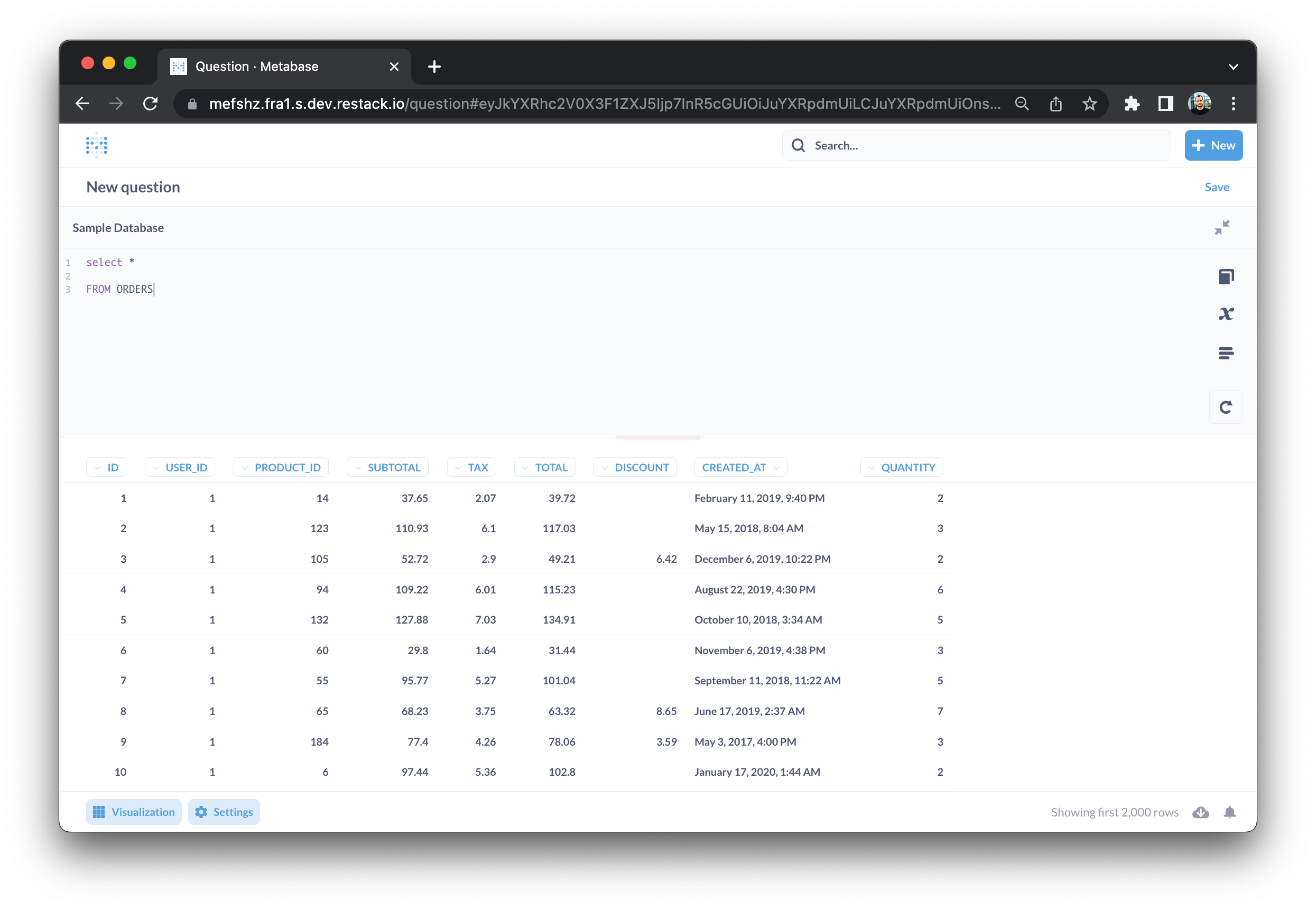Screen dimensions: 1316x910
Task: Expand the QUANTITY column header options
Action: (x=901, y=467)
